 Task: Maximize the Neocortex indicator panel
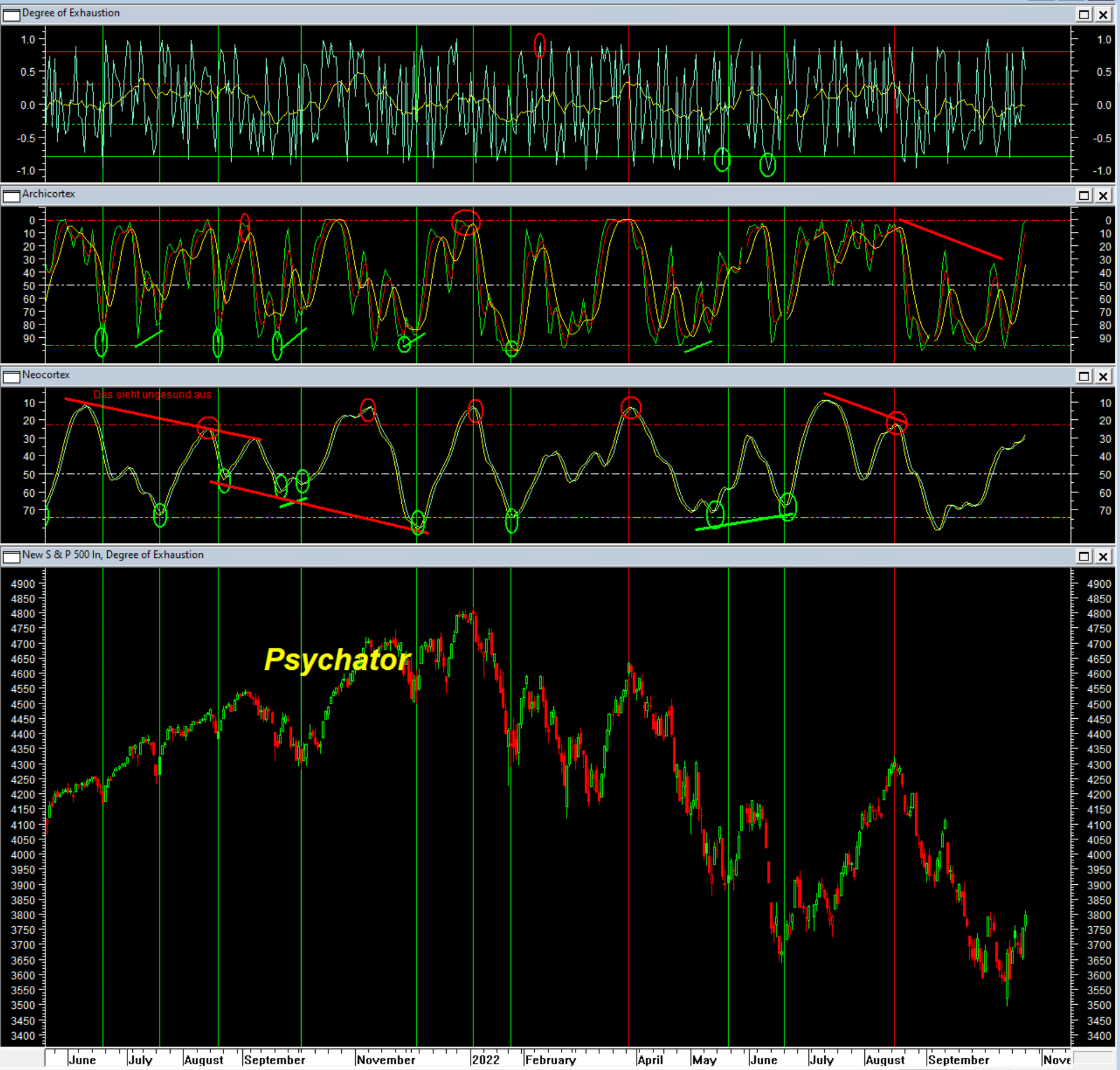pos(1084,376)
